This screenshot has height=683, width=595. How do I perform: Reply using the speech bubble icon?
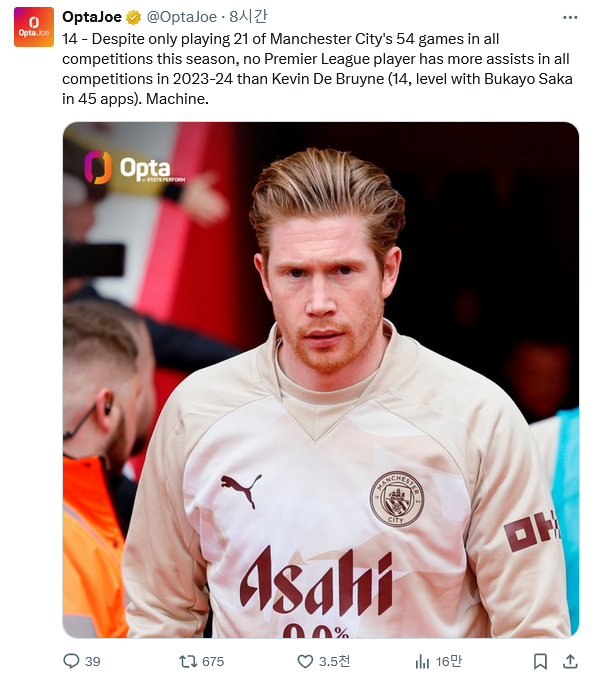click(x=71, y=661)
